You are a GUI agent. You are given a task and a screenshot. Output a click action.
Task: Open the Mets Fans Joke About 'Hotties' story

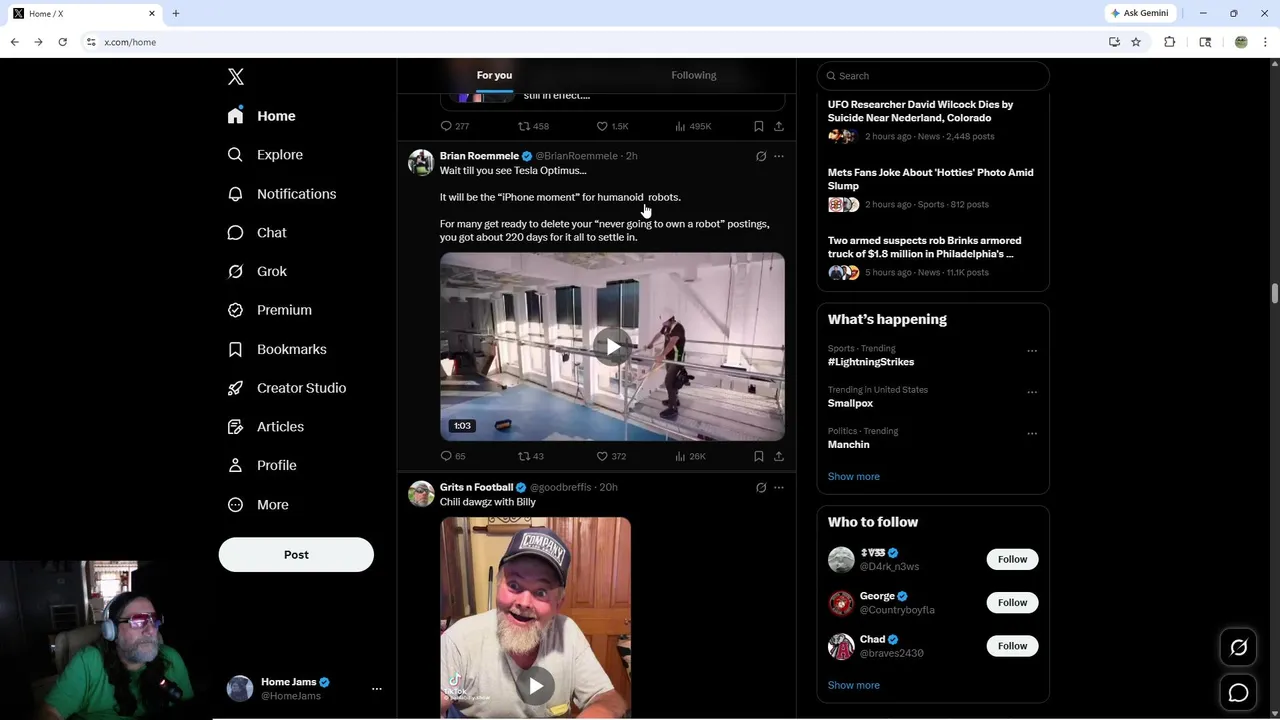tap(933, 188)
